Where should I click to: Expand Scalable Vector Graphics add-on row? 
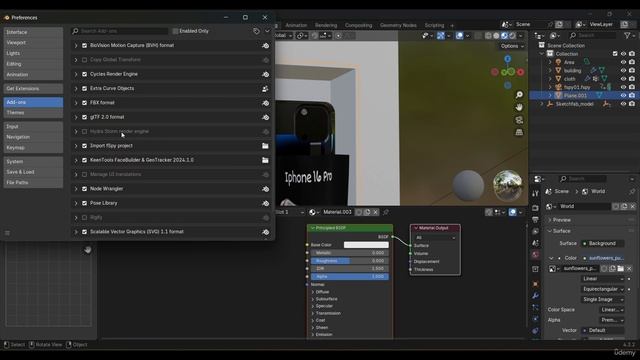click(76, 232)
